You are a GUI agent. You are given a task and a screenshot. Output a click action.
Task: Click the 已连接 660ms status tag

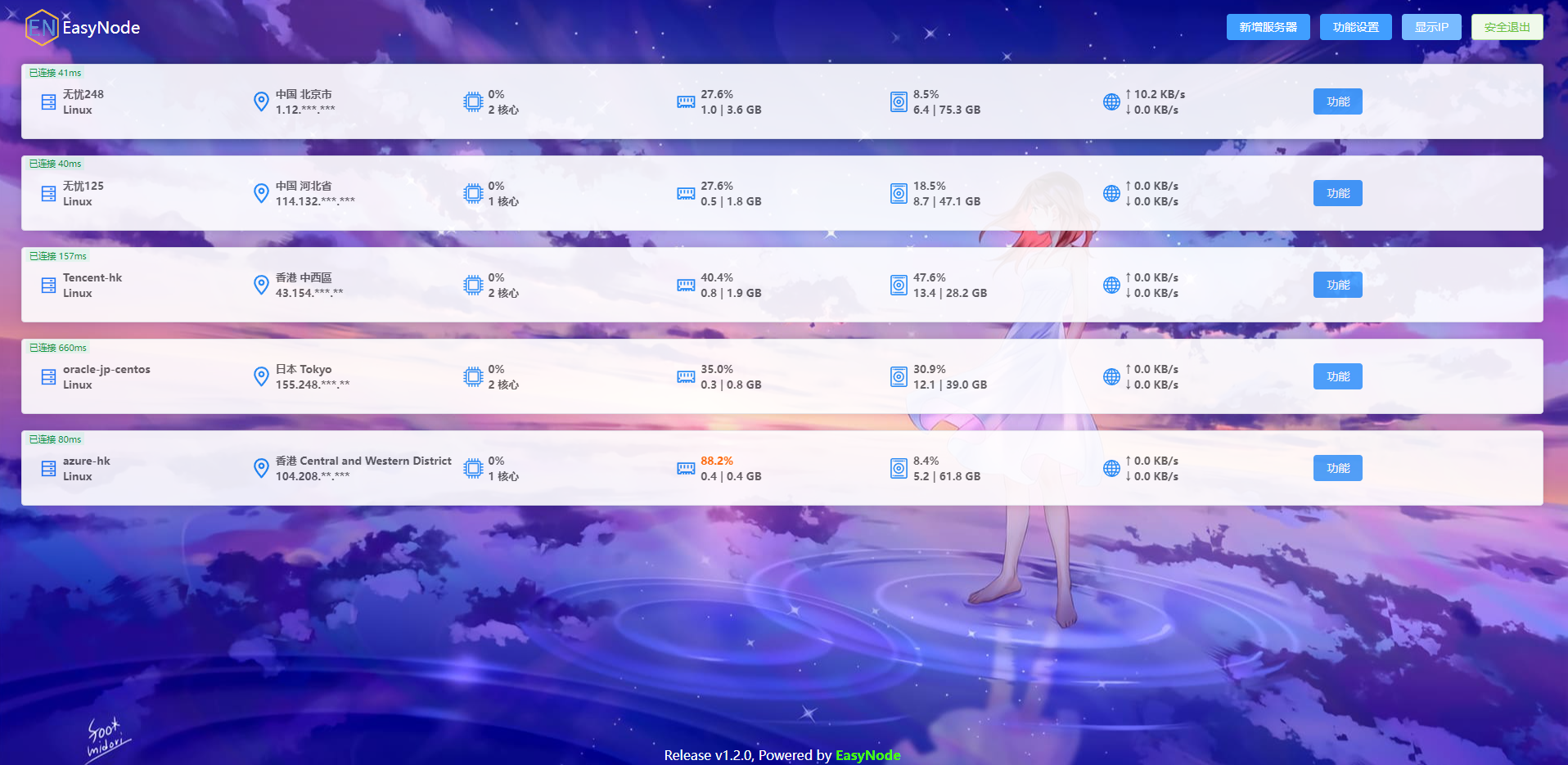57,348
